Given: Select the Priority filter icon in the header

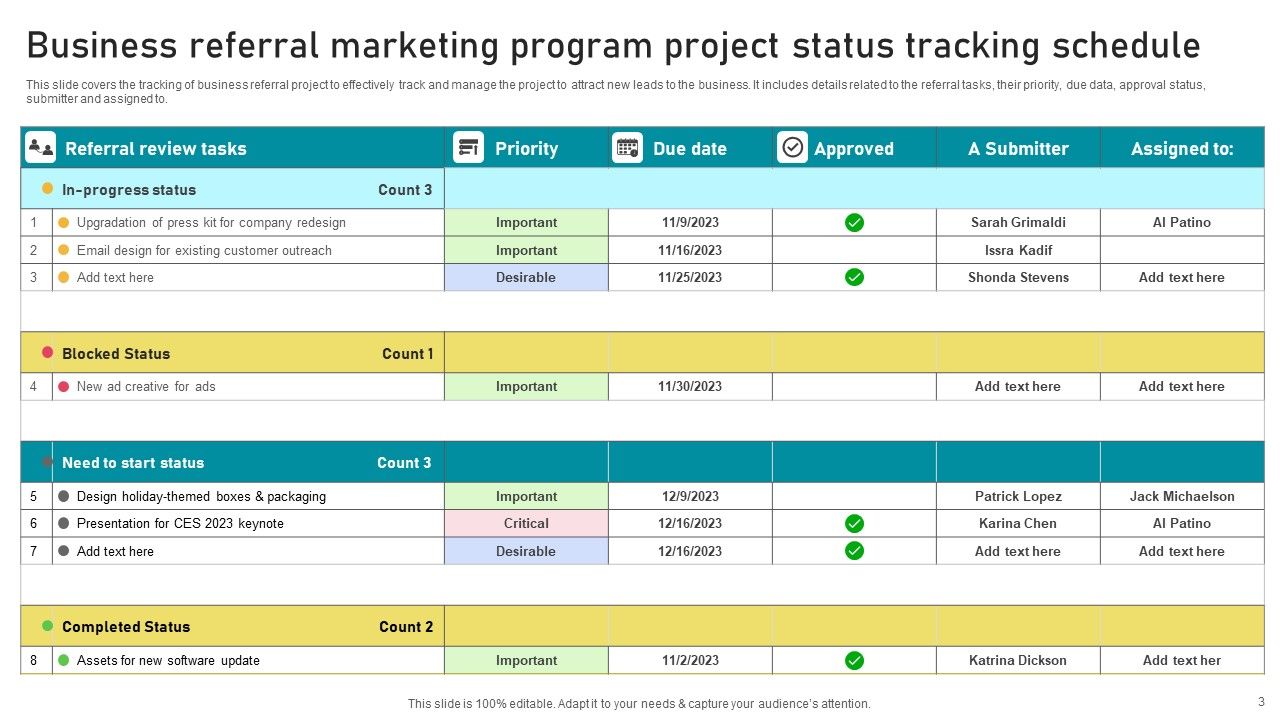Looking at the screenshot, I should pyautogui.click(x=468, y=147).
